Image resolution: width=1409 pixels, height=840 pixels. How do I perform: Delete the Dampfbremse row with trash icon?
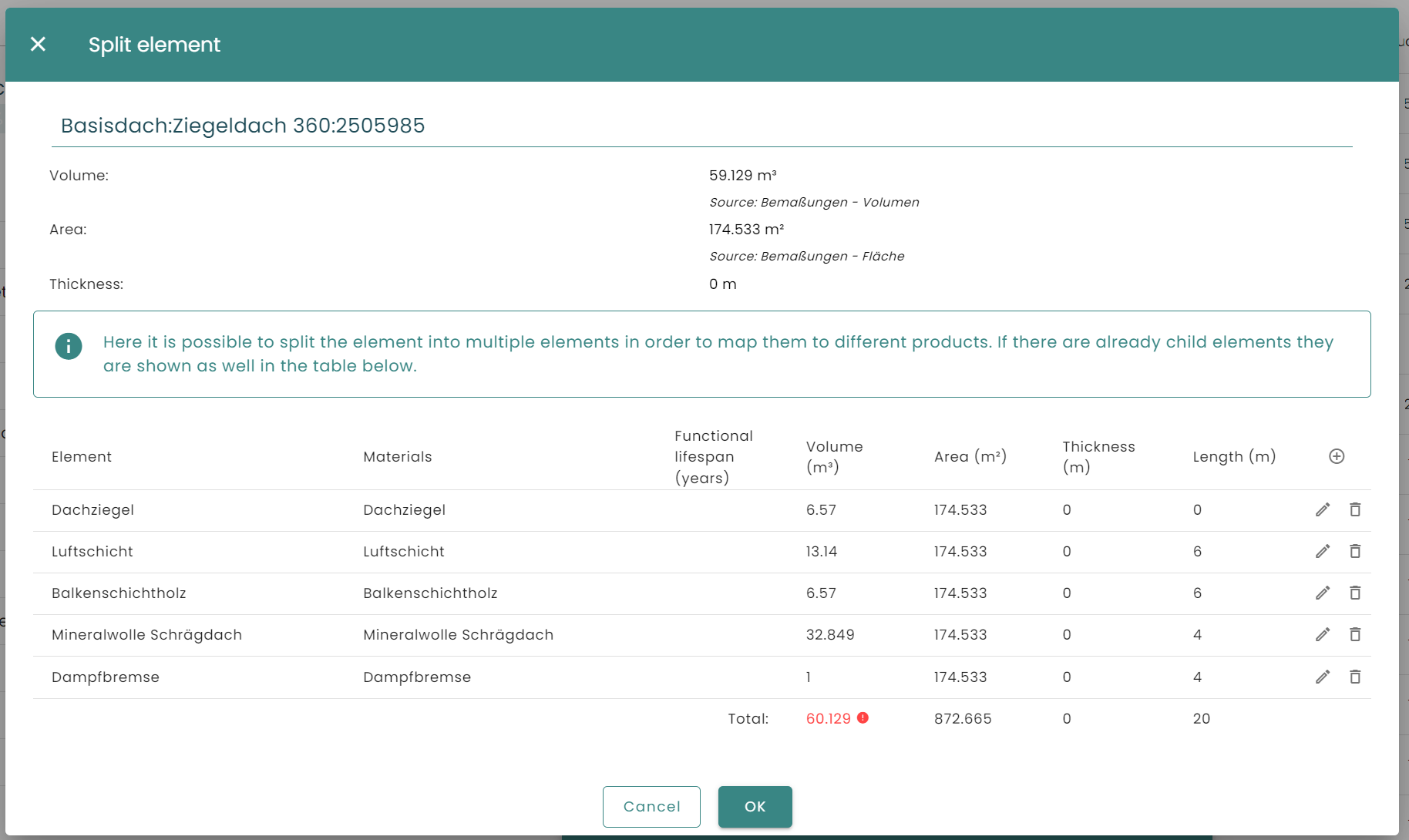tap(1355, 677)
